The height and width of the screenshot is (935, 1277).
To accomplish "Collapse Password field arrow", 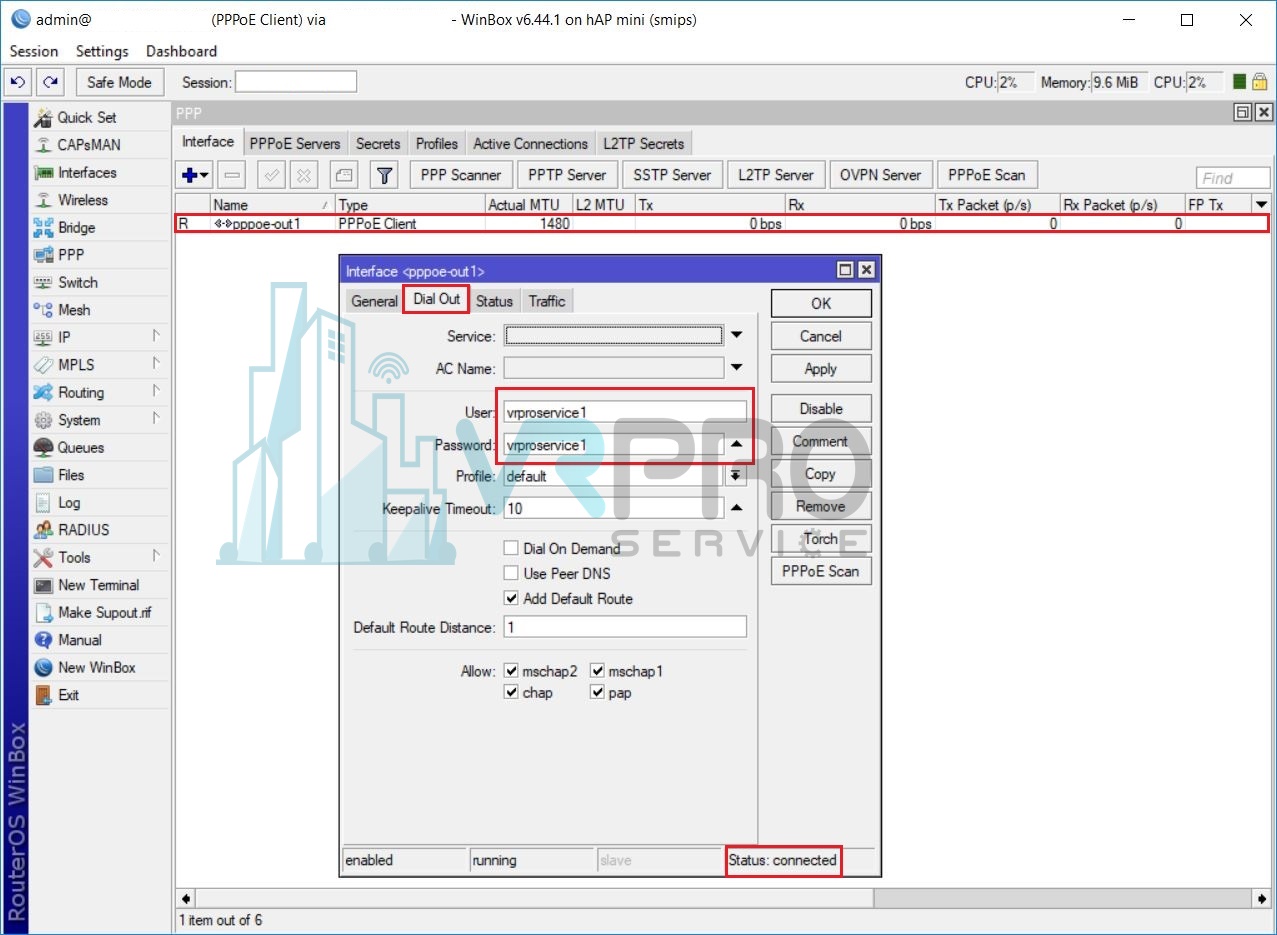I will [737, 444].
